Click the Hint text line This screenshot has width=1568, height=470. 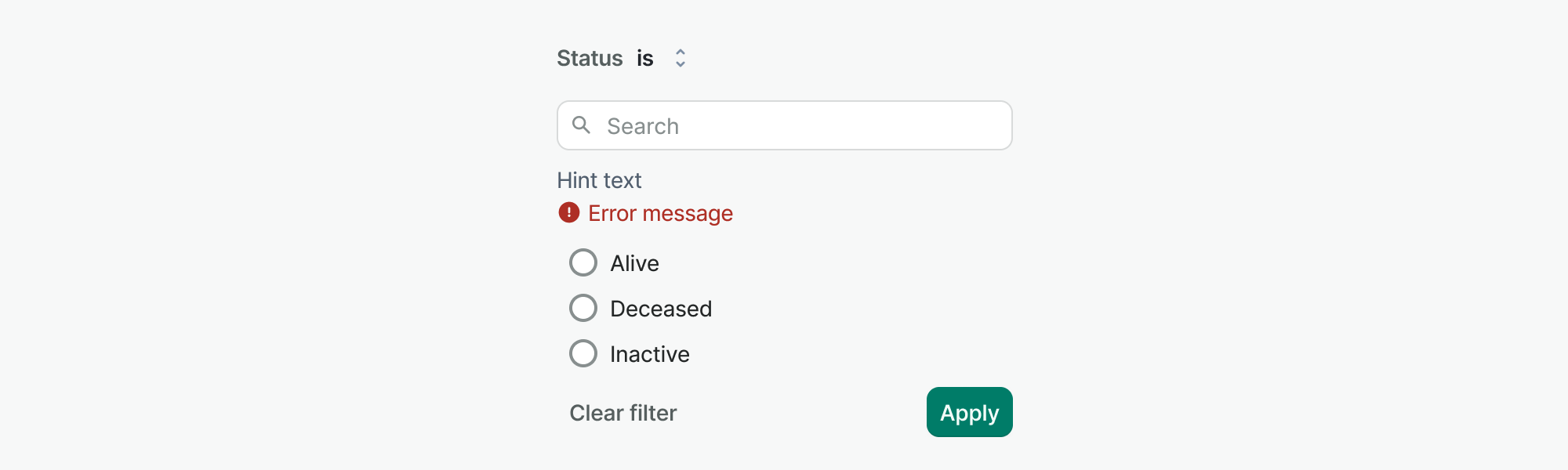[599, 181]
